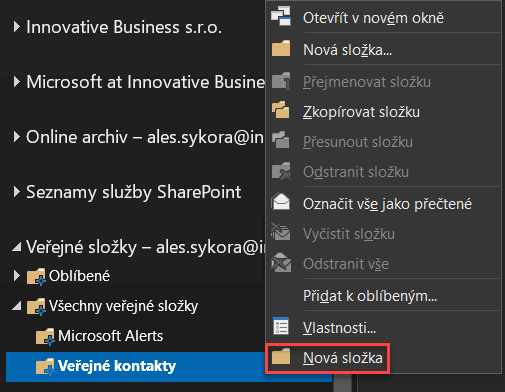Expand Seznamy služby SharePoint
Viewport: 505px width, 392px height.
point(16,192)
